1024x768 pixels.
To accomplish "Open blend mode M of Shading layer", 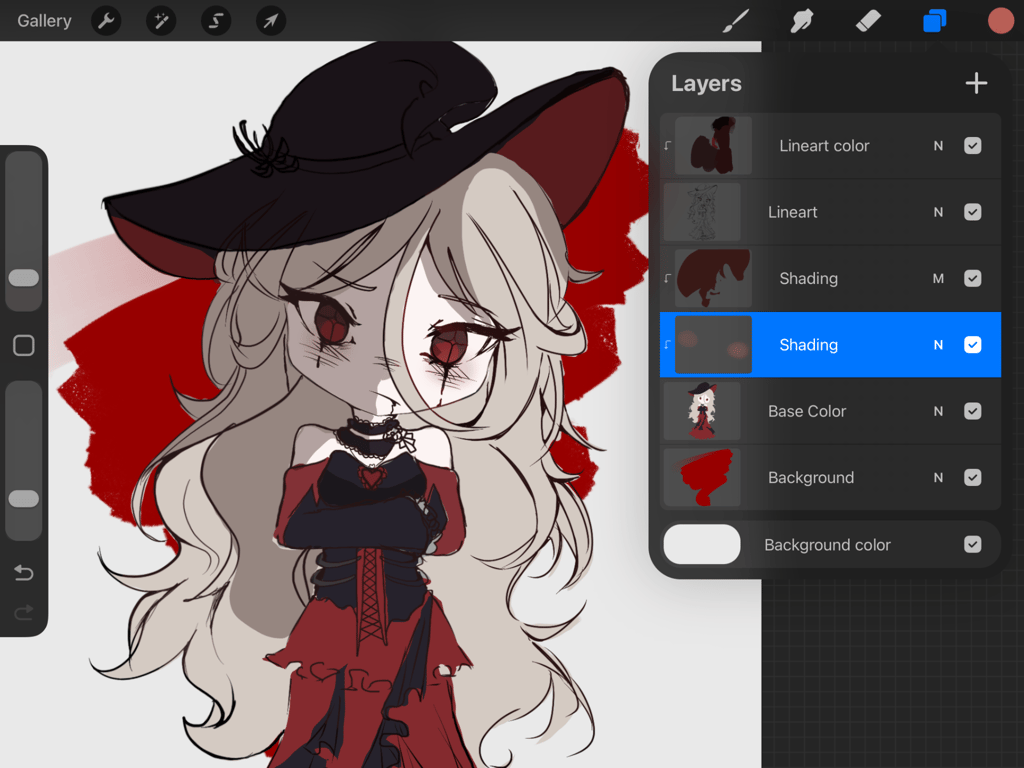I will coord(938,279).
